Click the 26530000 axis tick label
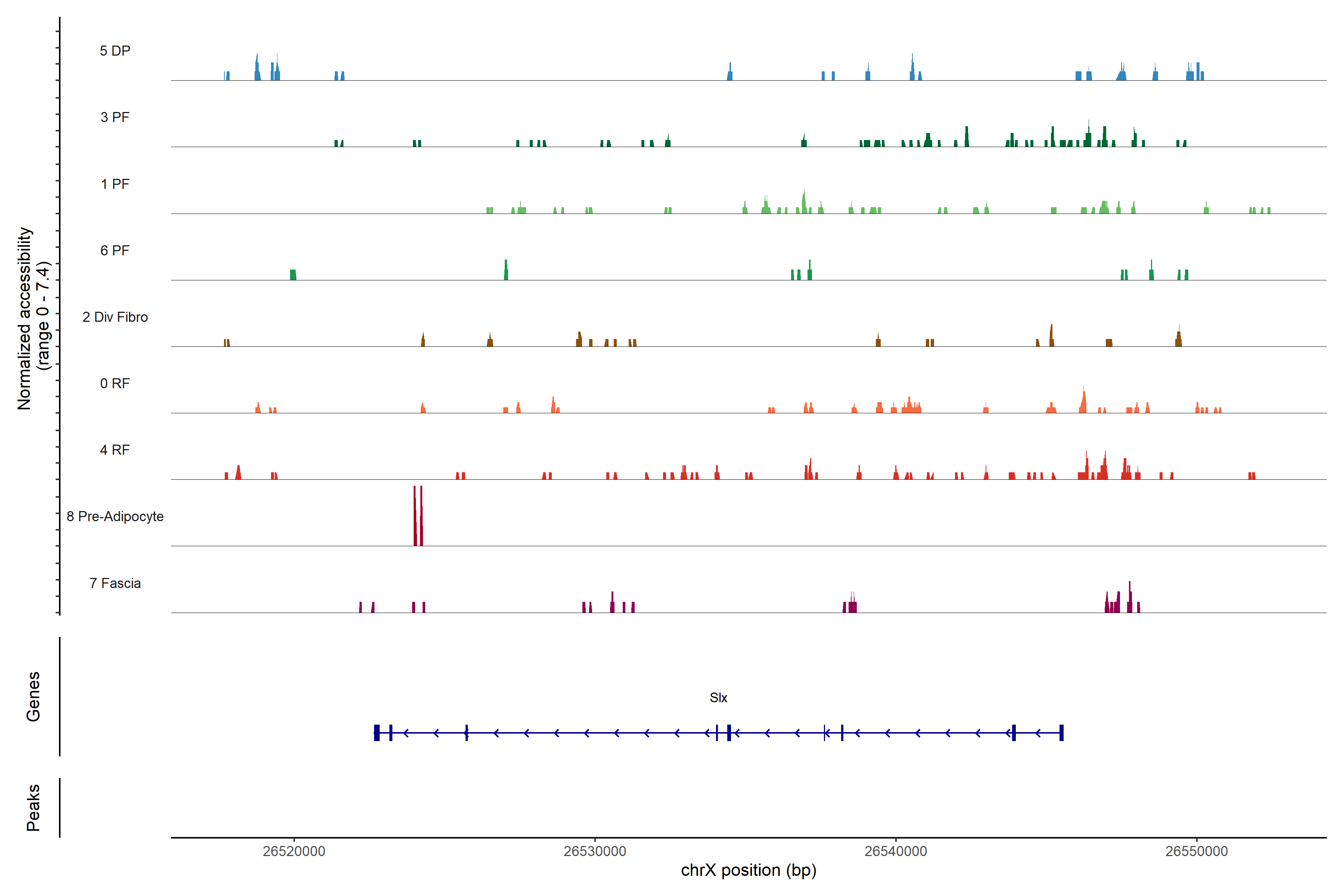The height and width of the screenshot is (896, 1344). click(x=595, y=851)
